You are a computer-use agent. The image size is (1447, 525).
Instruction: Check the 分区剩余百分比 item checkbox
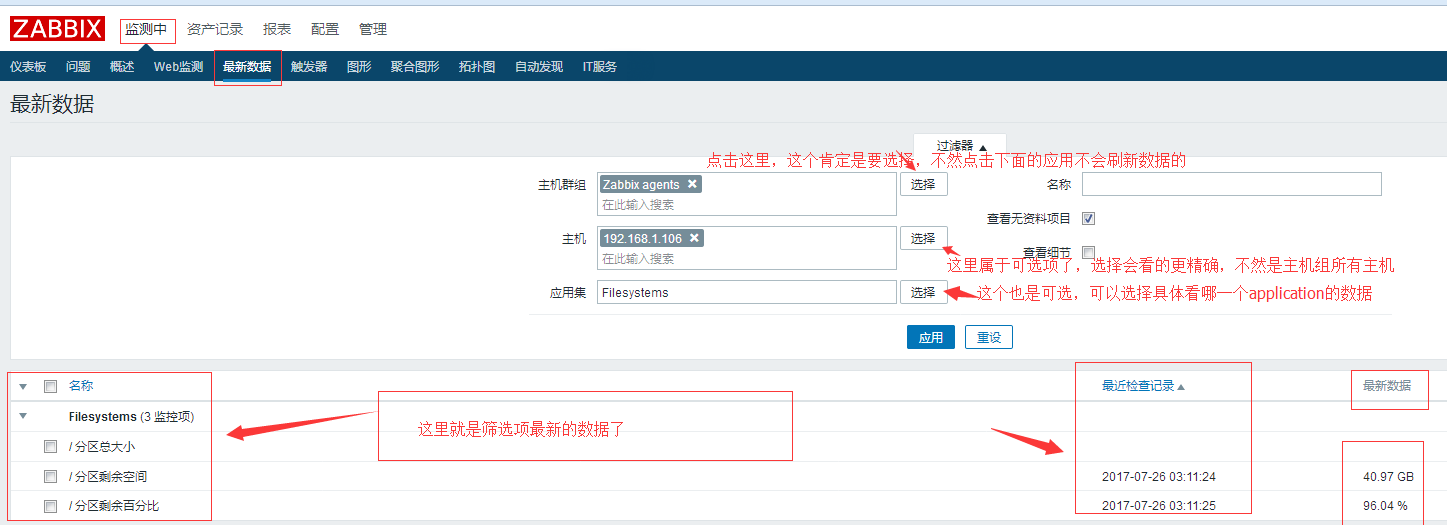point(50,506)
